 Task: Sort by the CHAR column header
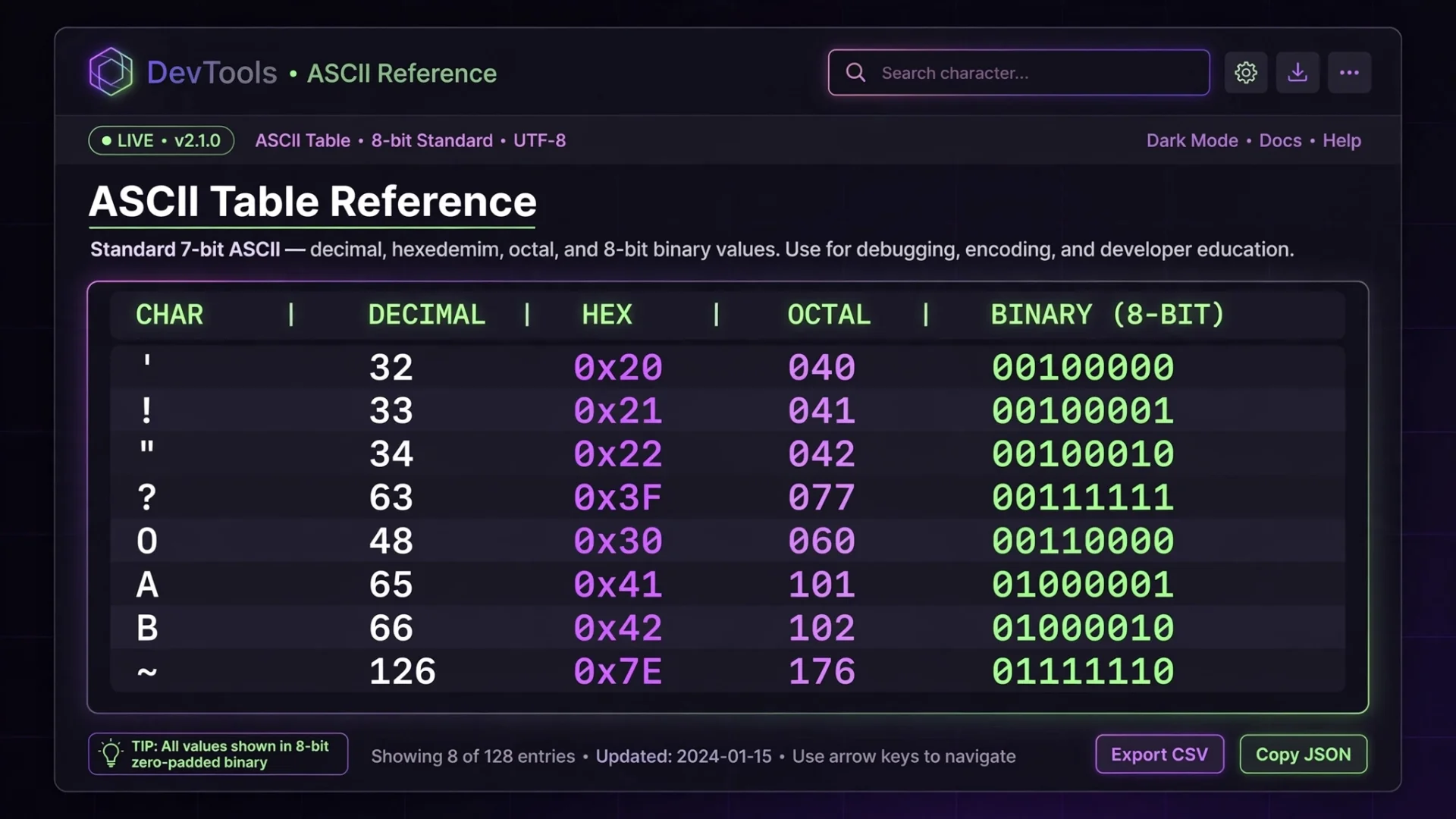169,314
